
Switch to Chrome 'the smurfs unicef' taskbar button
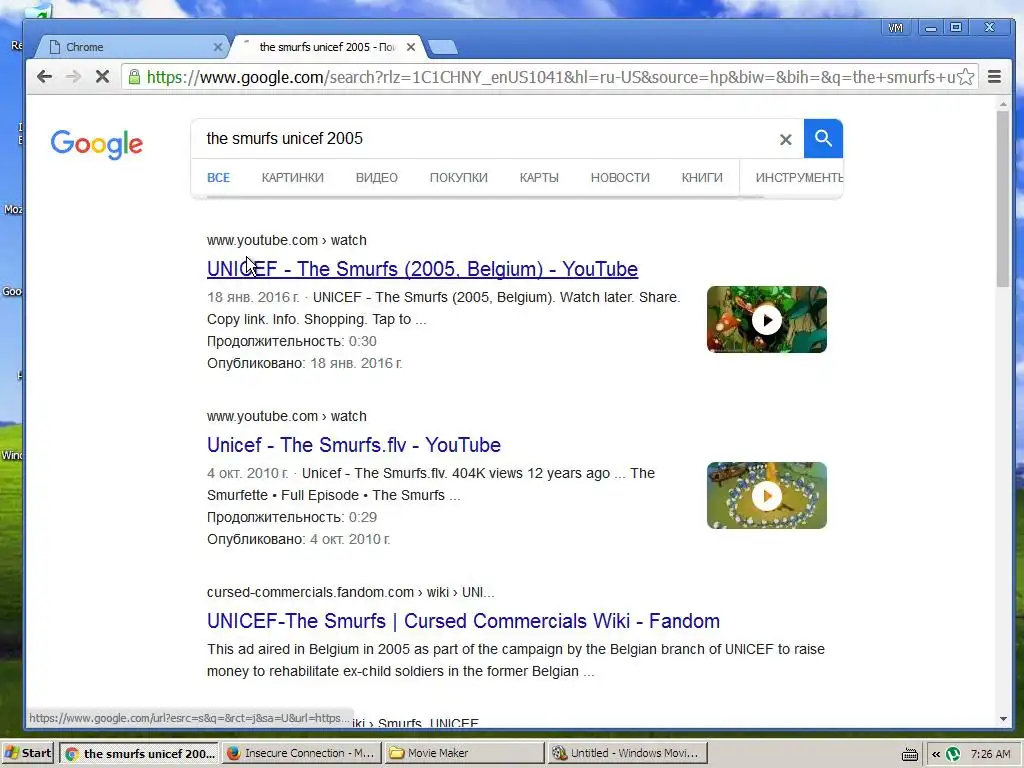139,753
